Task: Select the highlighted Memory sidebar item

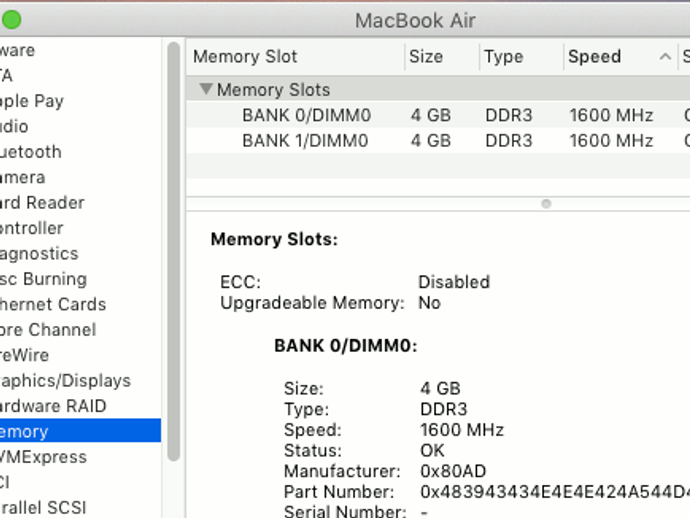Action: [x=80, y=431]
